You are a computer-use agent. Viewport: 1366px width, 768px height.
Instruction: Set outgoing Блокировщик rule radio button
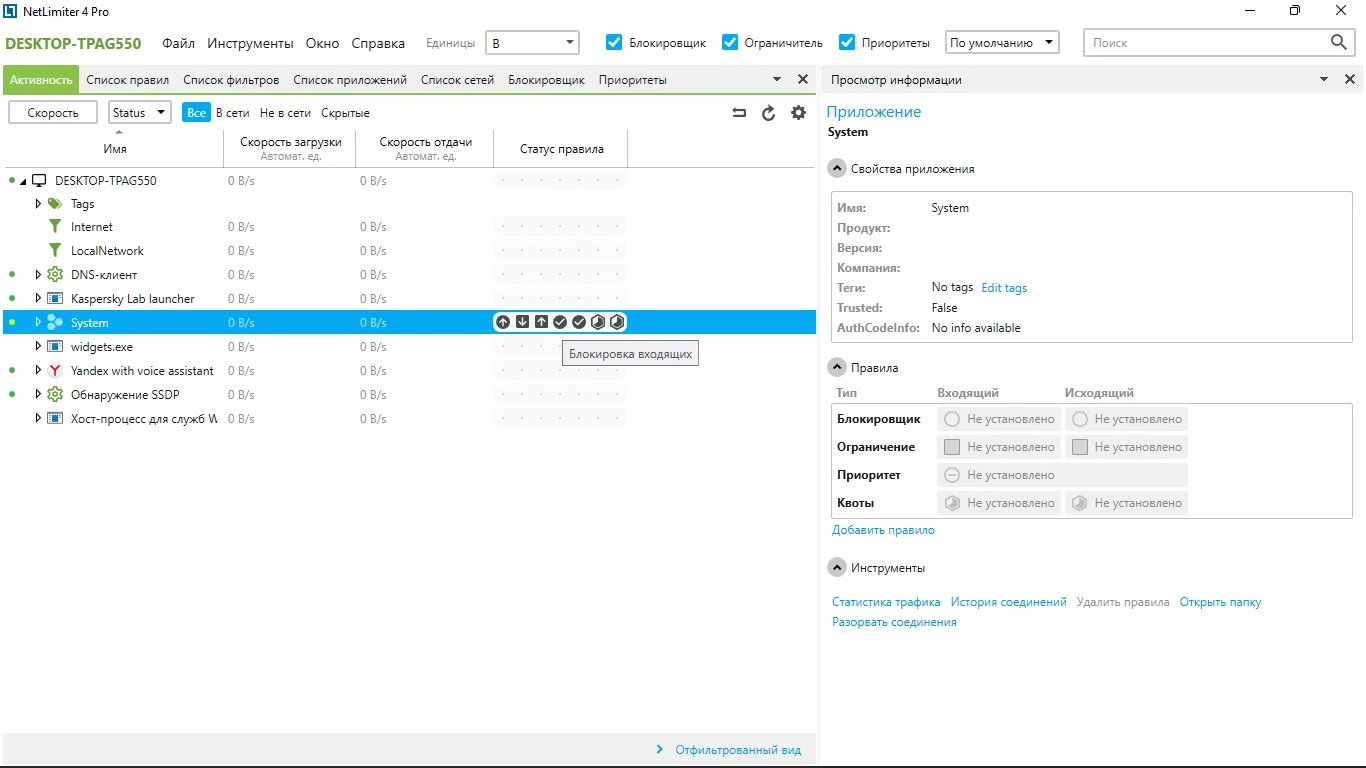point(1079,419)
